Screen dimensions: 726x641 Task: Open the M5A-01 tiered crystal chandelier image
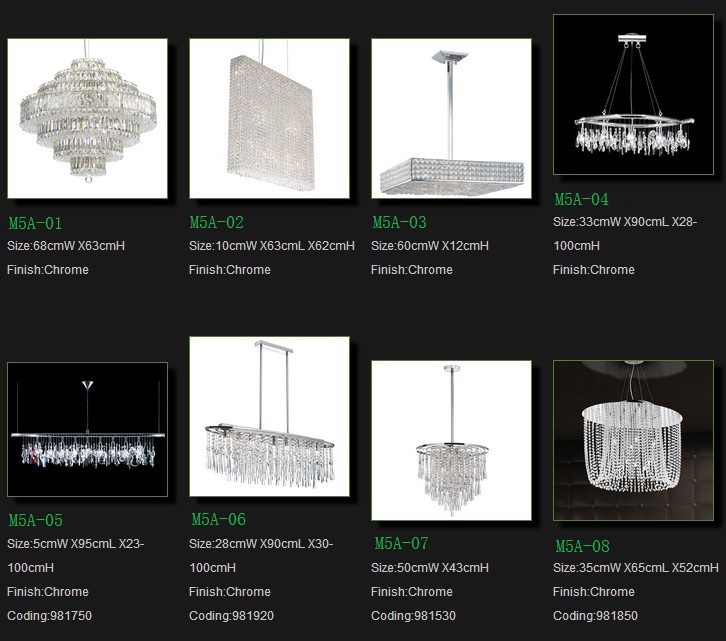pos(88,119)
